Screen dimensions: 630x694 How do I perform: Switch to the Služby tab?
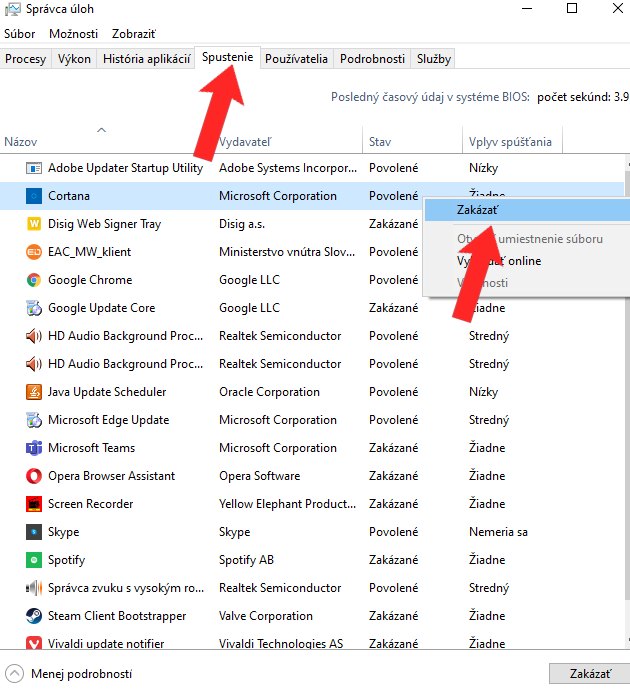tap(434, 59)
